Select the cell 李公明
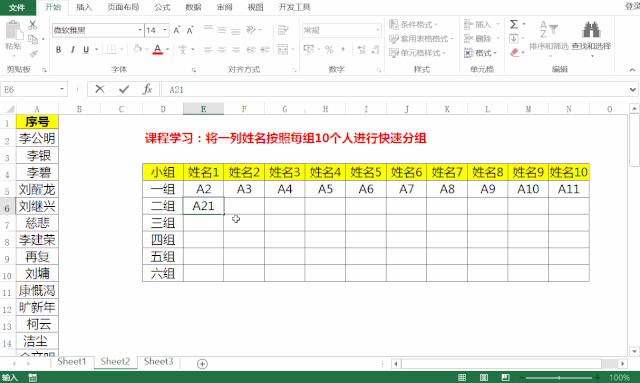The image size is (640, 383). pyautogui.click(x=37, y=138)
